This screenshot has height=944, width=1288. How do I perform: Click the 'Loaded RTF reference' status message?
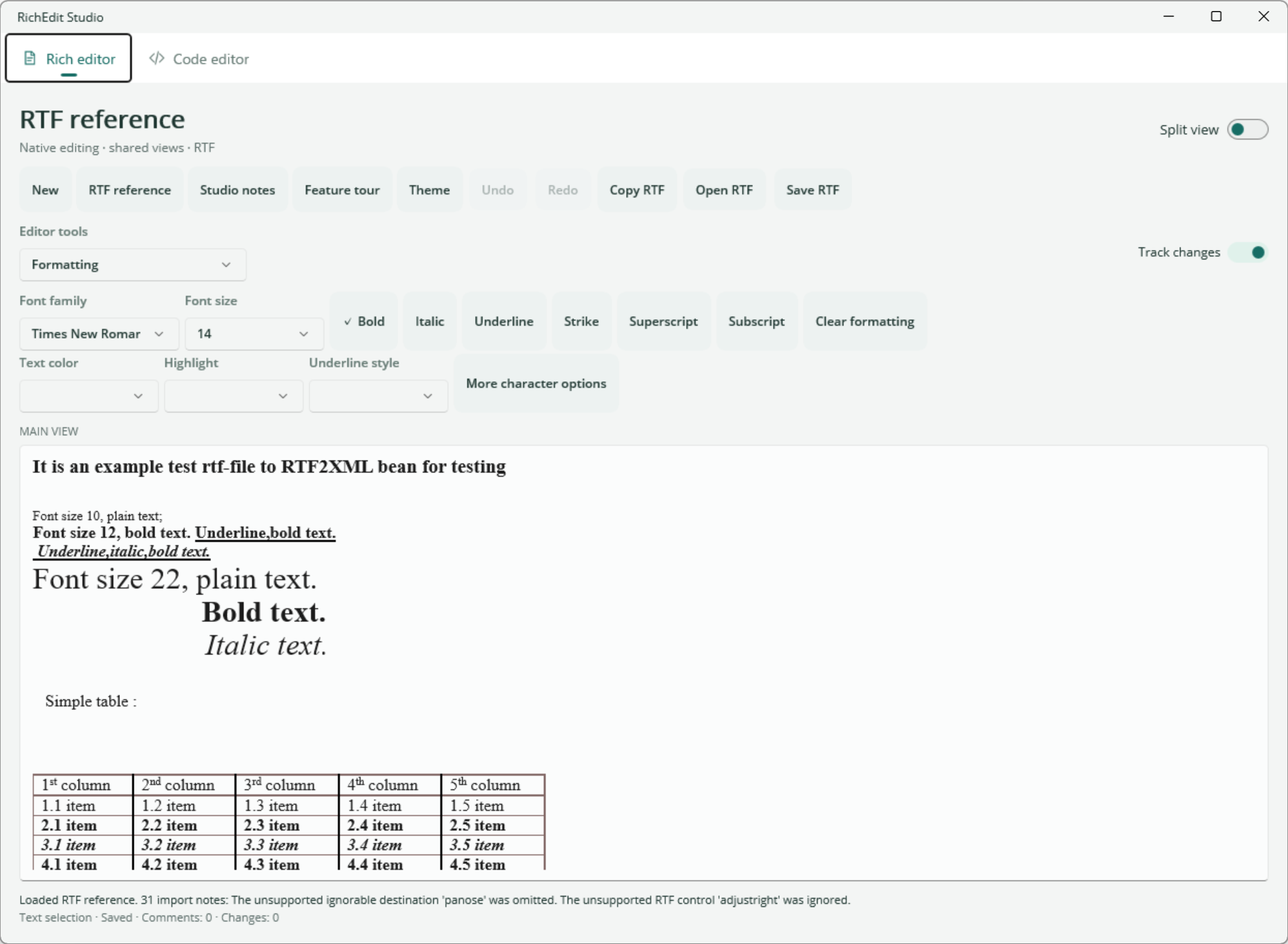[x=434, y=900]
